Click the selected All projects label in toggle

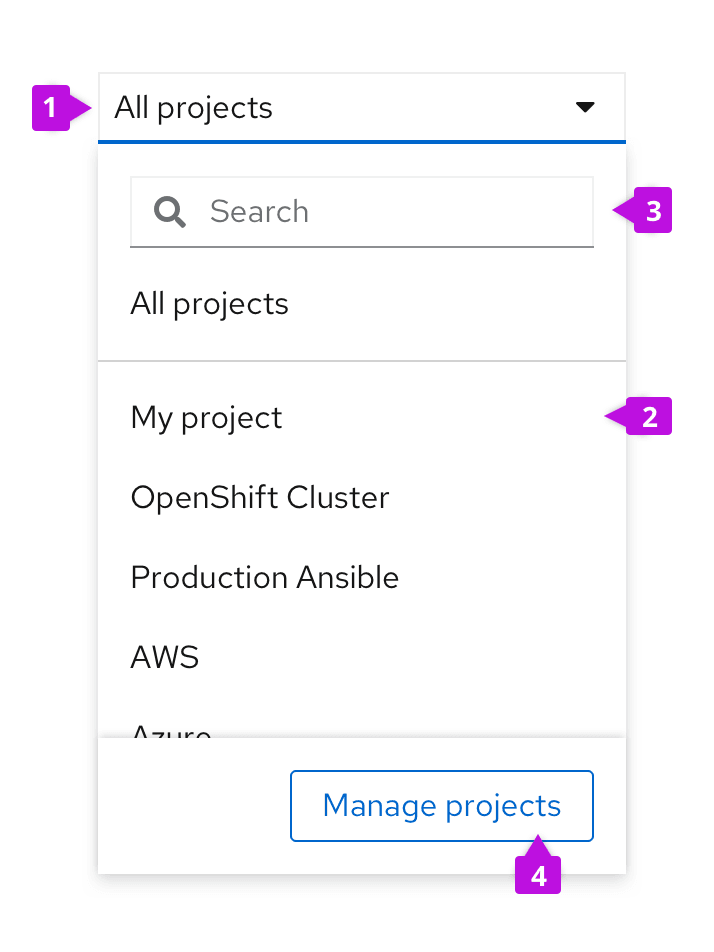point(193,107)
